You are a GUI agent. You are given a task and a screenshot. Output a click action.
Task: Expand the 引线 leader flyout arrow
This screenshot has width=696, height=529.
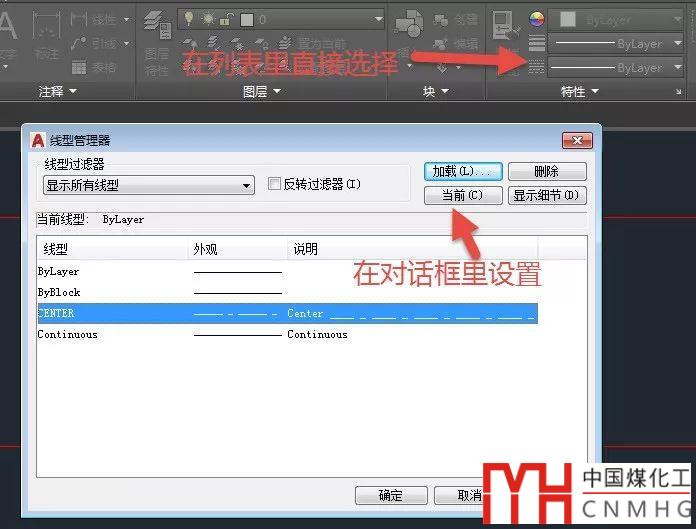click(127, 43)
